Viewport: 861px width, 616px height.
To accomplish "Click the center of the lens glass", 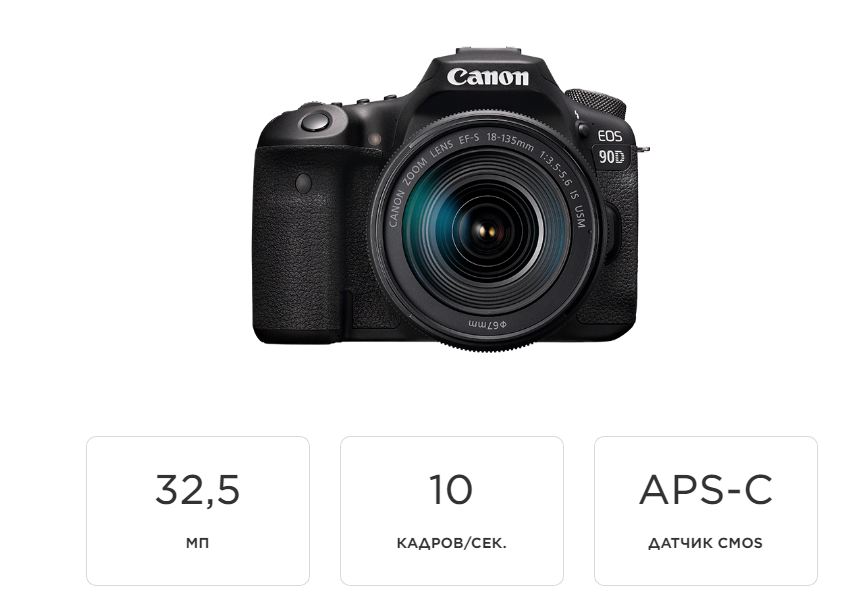I will 487,231.
